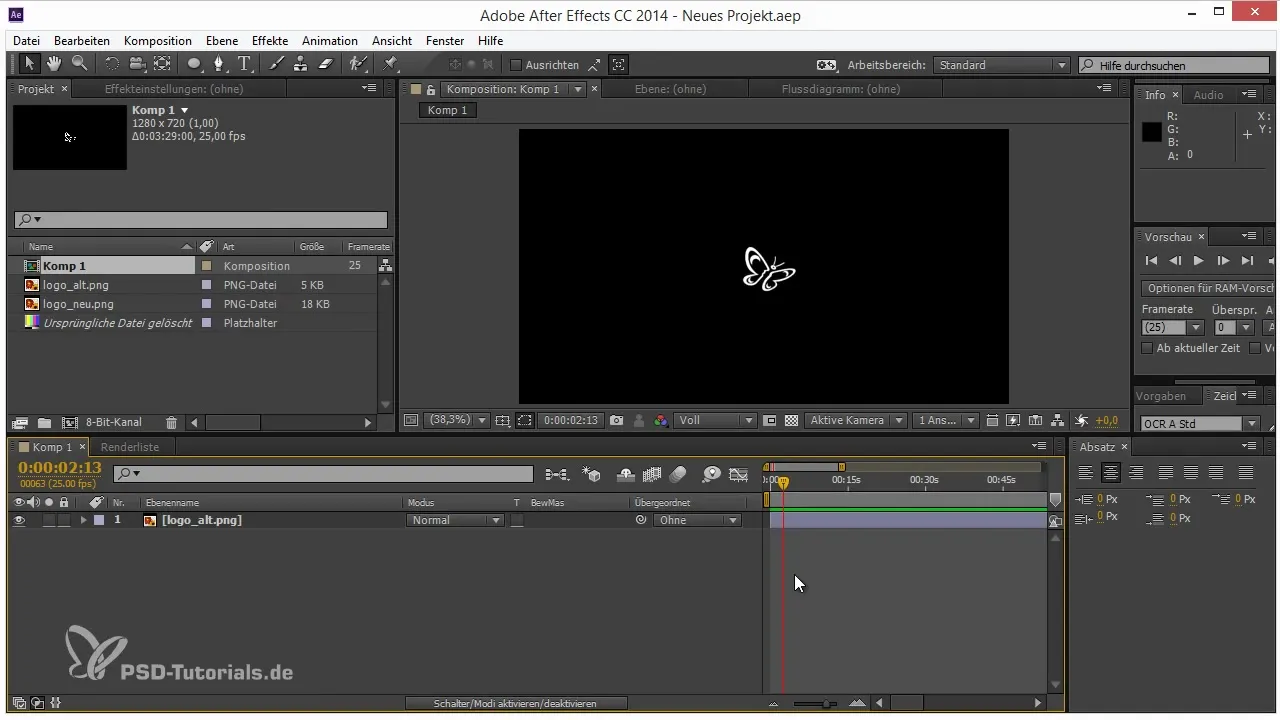Select logo_neu.png in the Project panel
The width and height of the screenshot is (1280, 720).
[x=78, y=304]
